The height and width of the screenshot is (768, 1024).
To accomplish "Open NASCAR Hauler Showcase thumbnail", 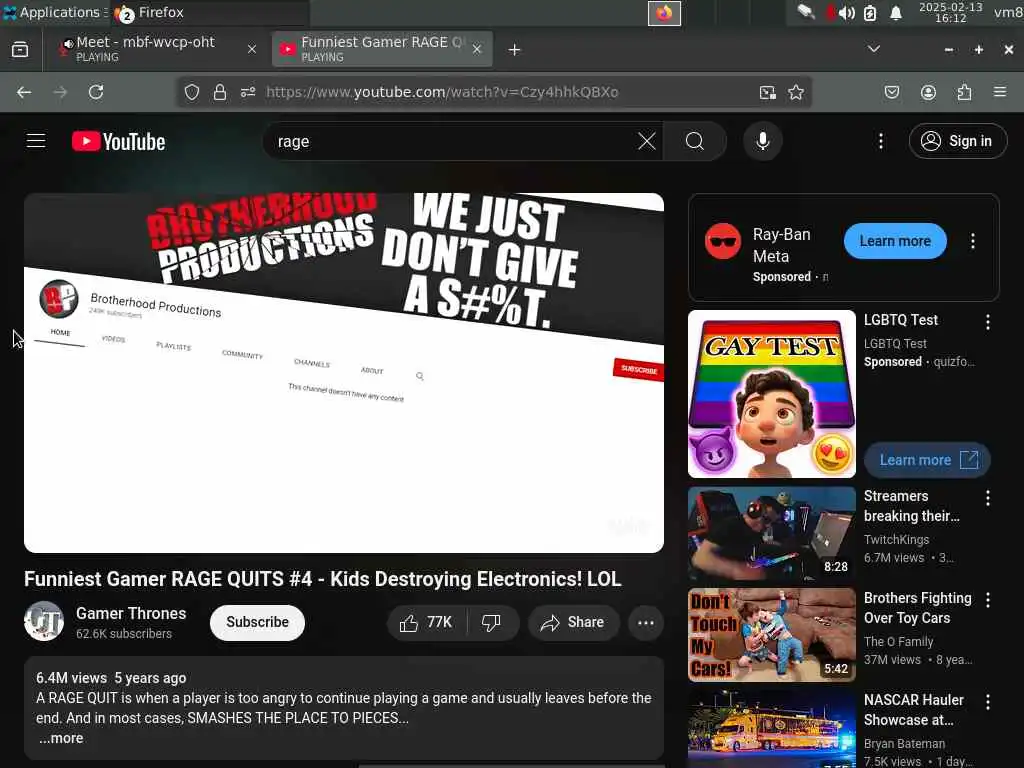I will [x=771, y=729].
